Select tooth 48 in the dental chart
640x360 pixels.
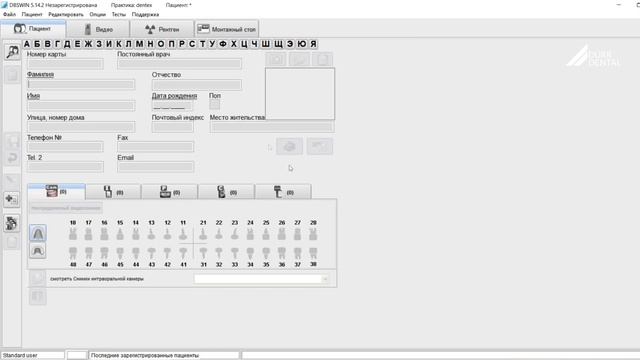(73, 253)
